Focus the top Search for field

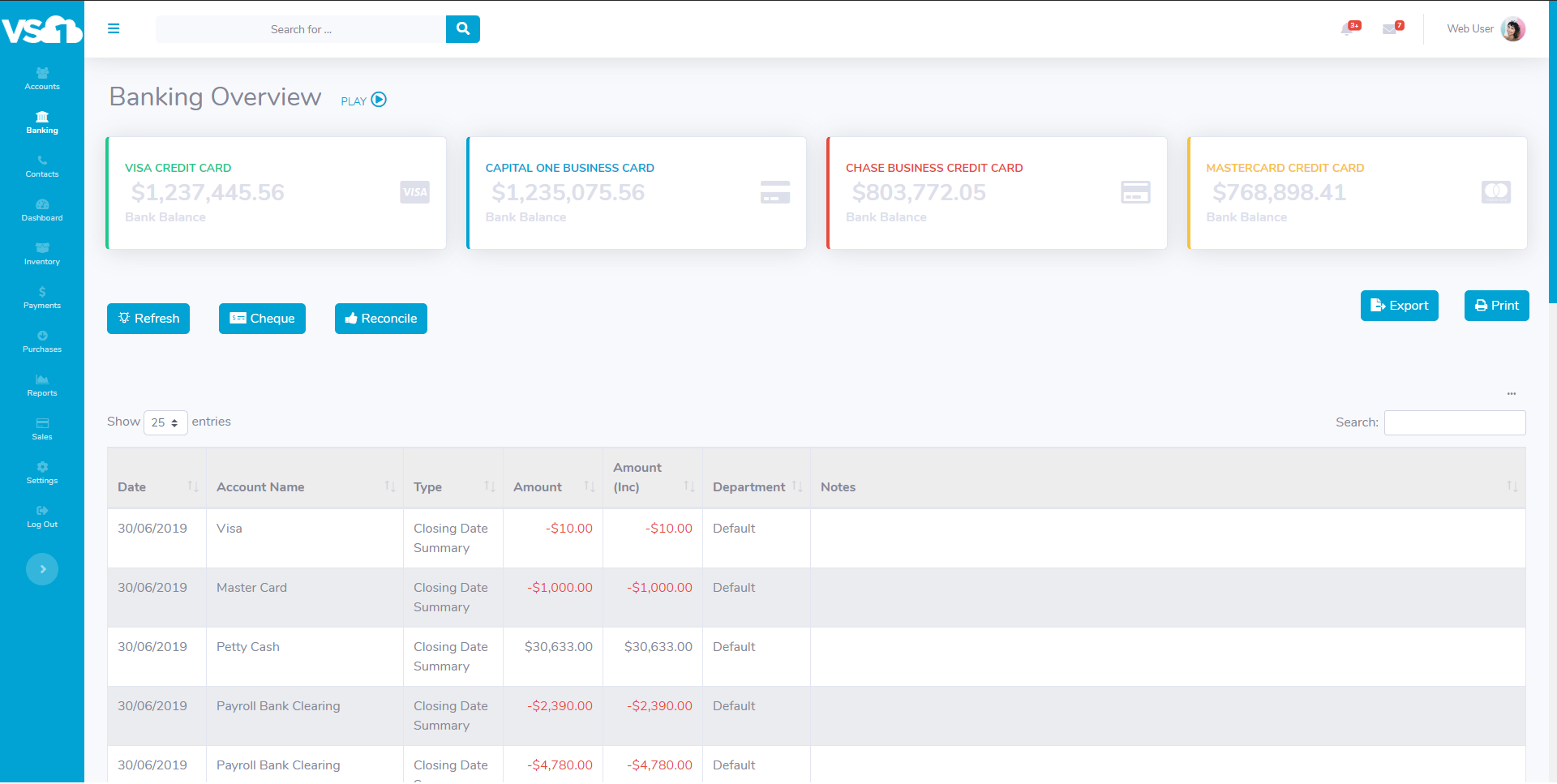click(301, 29)
